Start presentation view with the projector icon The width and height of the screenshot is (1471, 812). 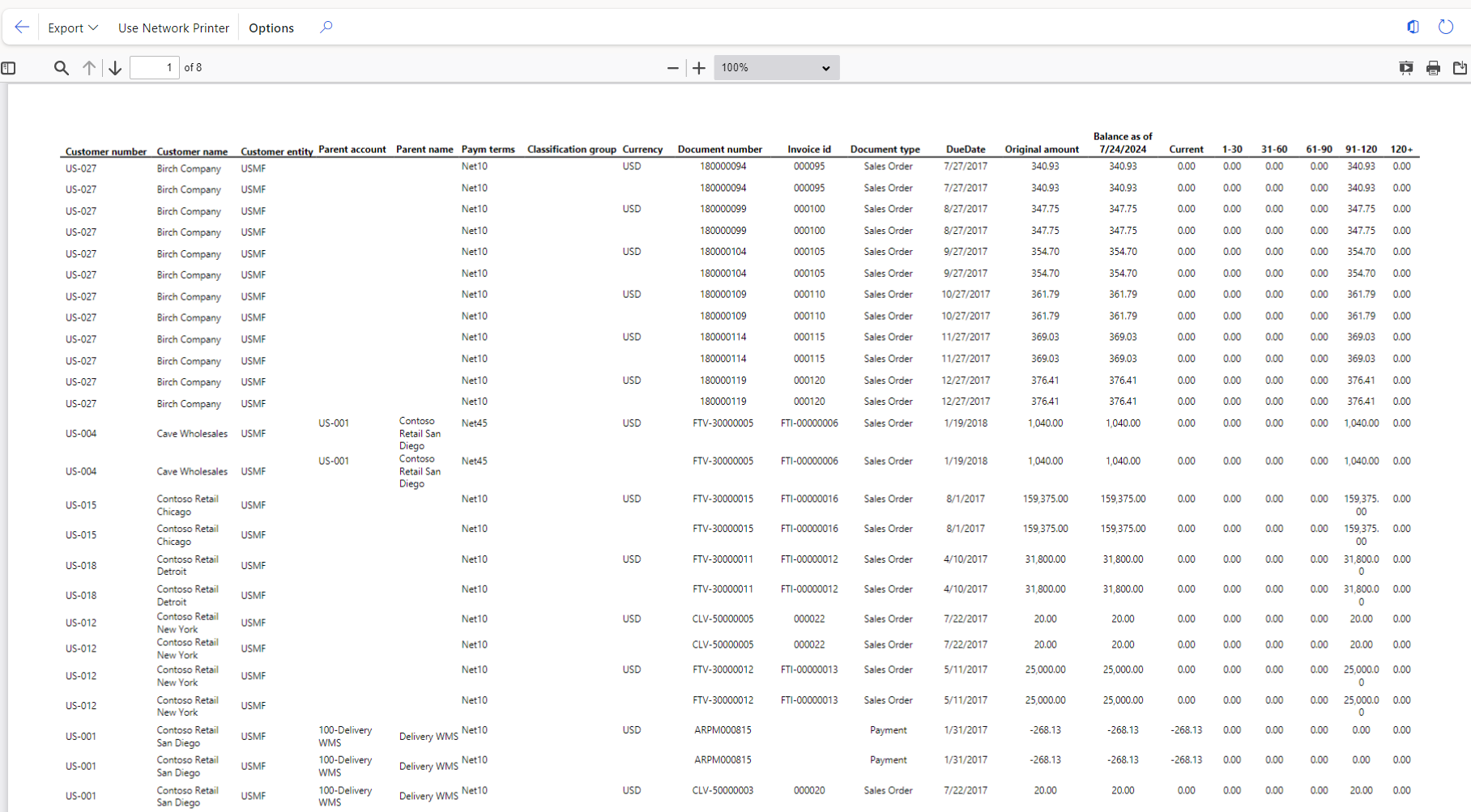coord(1407,68)
